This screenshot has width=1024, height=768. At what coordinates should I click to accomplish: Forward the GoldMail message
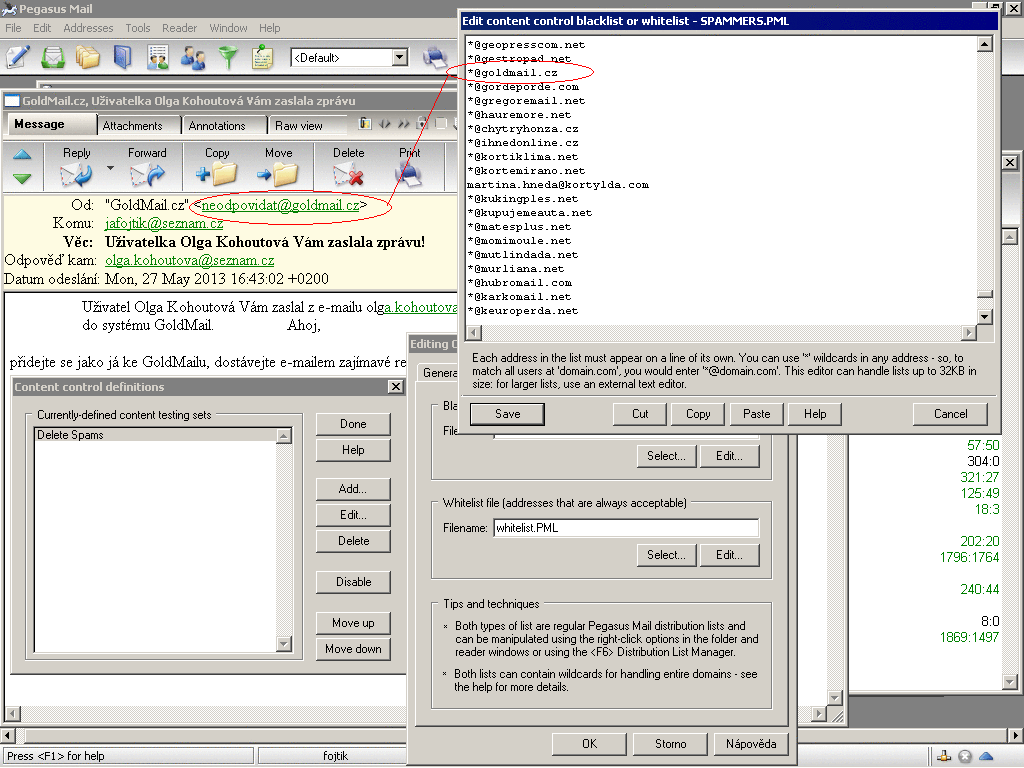147,167
